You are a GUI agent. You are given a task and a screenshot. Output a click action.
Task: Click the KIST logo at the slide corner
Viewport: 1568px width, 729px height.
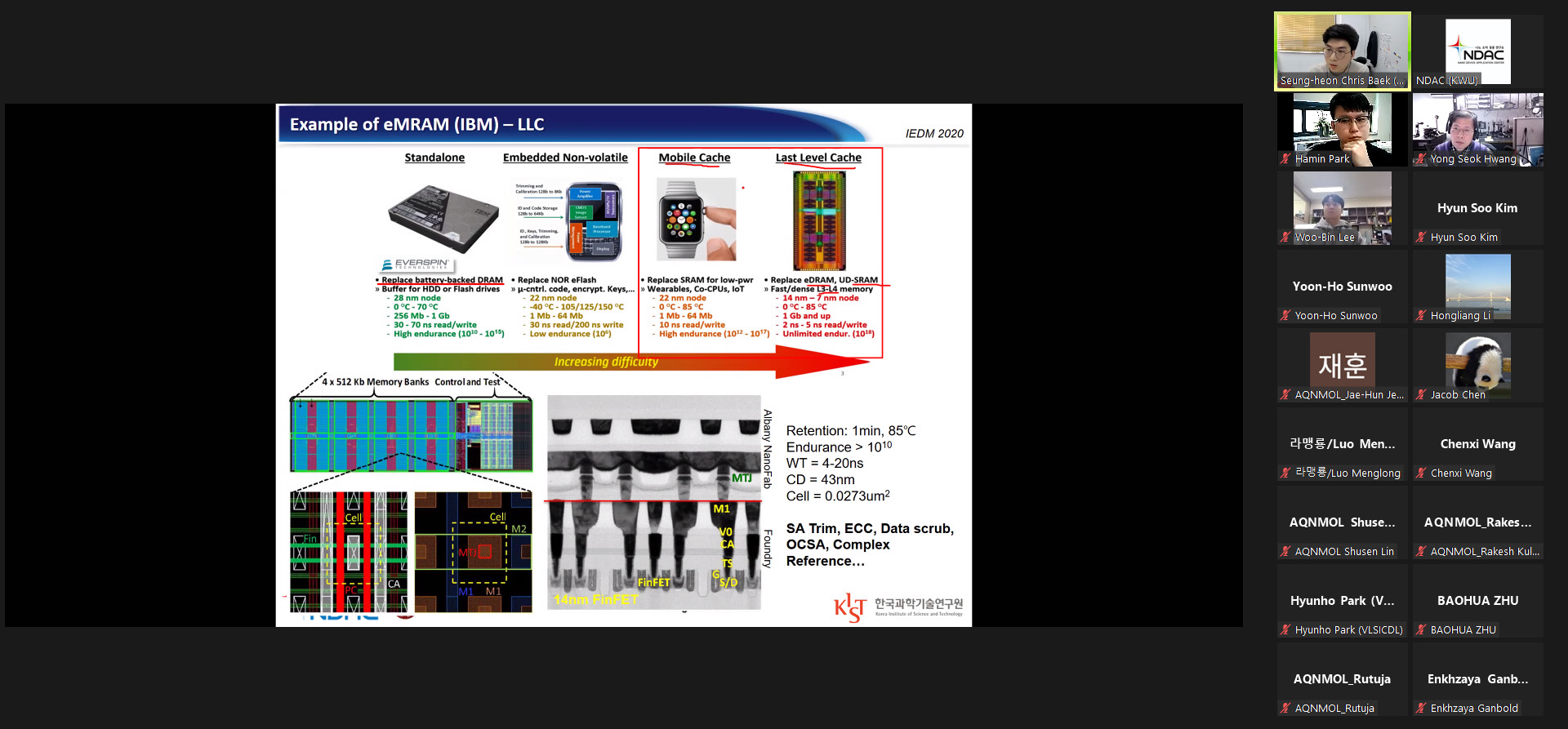(898, 607)
